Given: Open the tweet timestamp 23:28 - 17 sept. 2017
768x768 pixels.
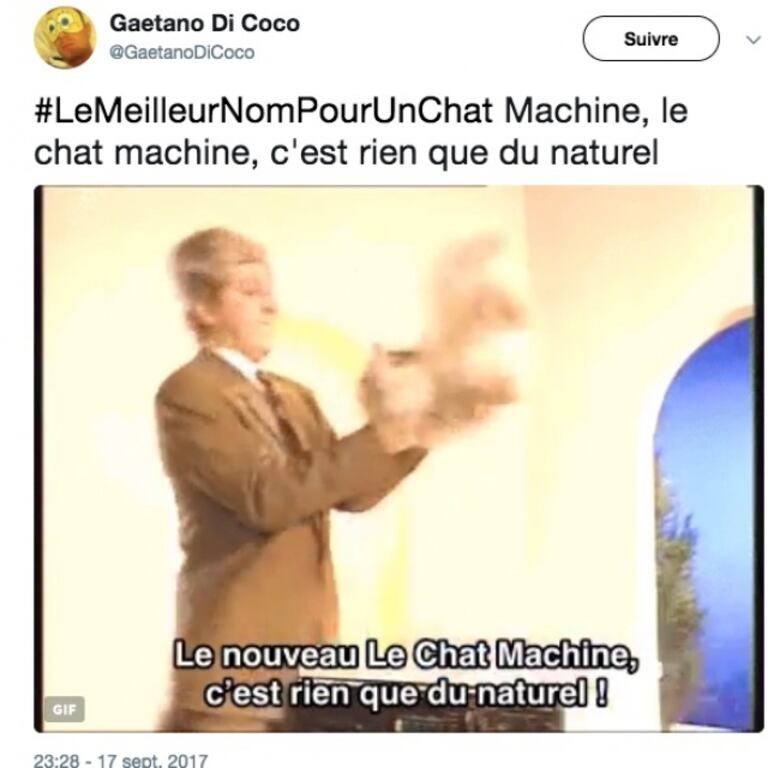Looking at the screenshot, I should coord(120,760).
